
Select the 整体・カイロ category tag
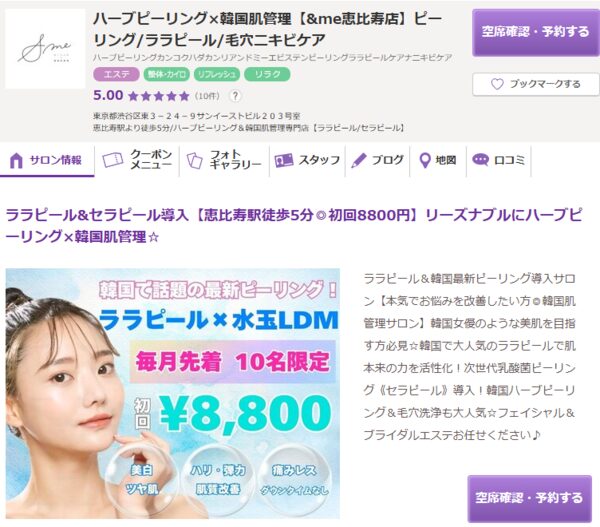(x=166, y=74)
